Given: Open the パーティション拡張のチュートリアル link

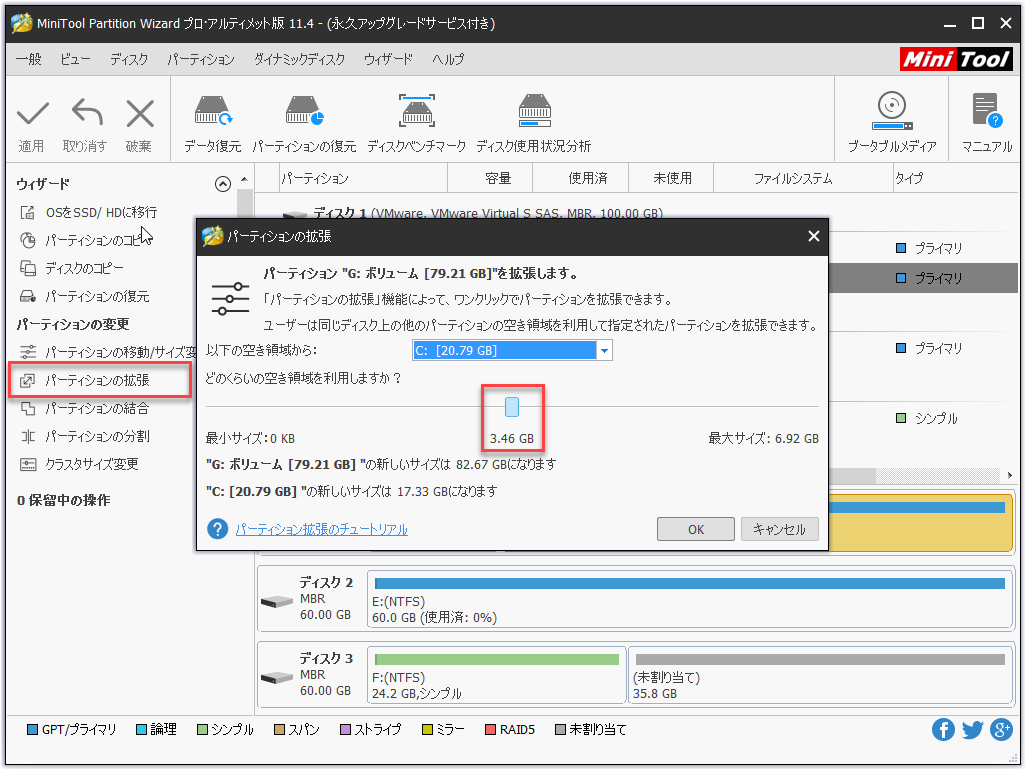Looking at the screenshot, I should coord(321,530).
